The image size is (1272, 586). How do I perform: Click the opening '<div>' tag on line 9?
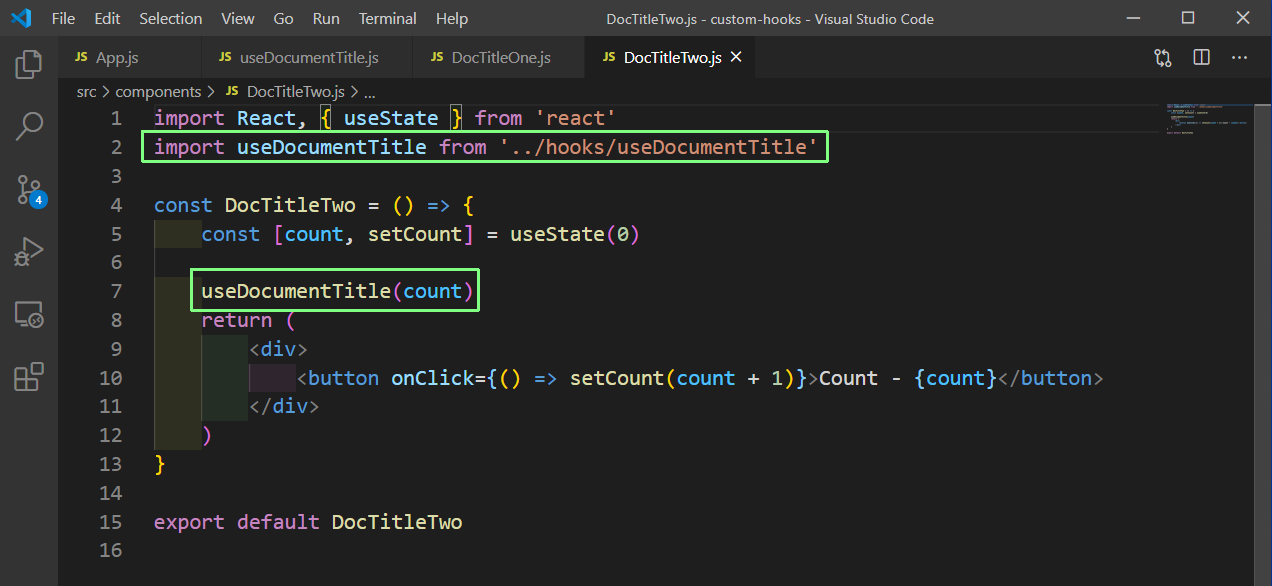pos(278,349)
